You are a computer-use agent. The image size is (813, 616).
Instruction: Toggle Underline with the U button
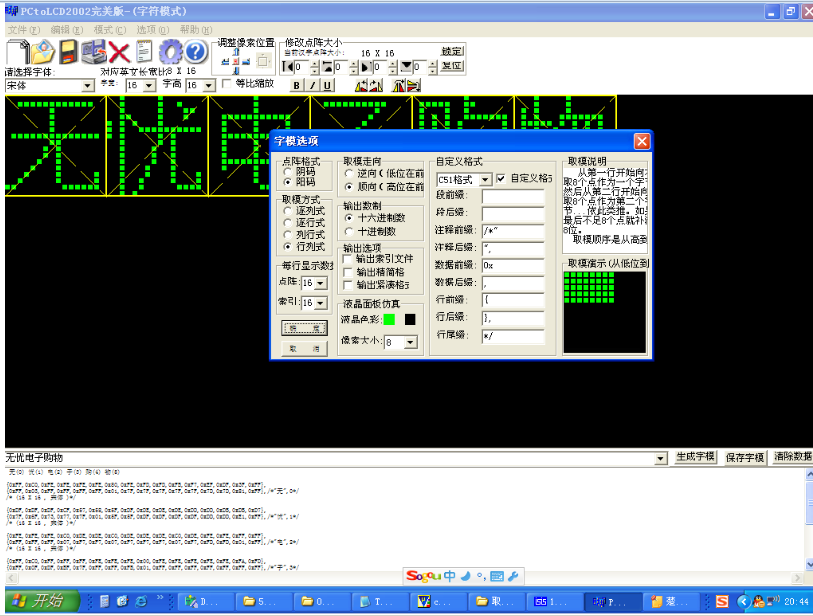click(x=328, y=86)
